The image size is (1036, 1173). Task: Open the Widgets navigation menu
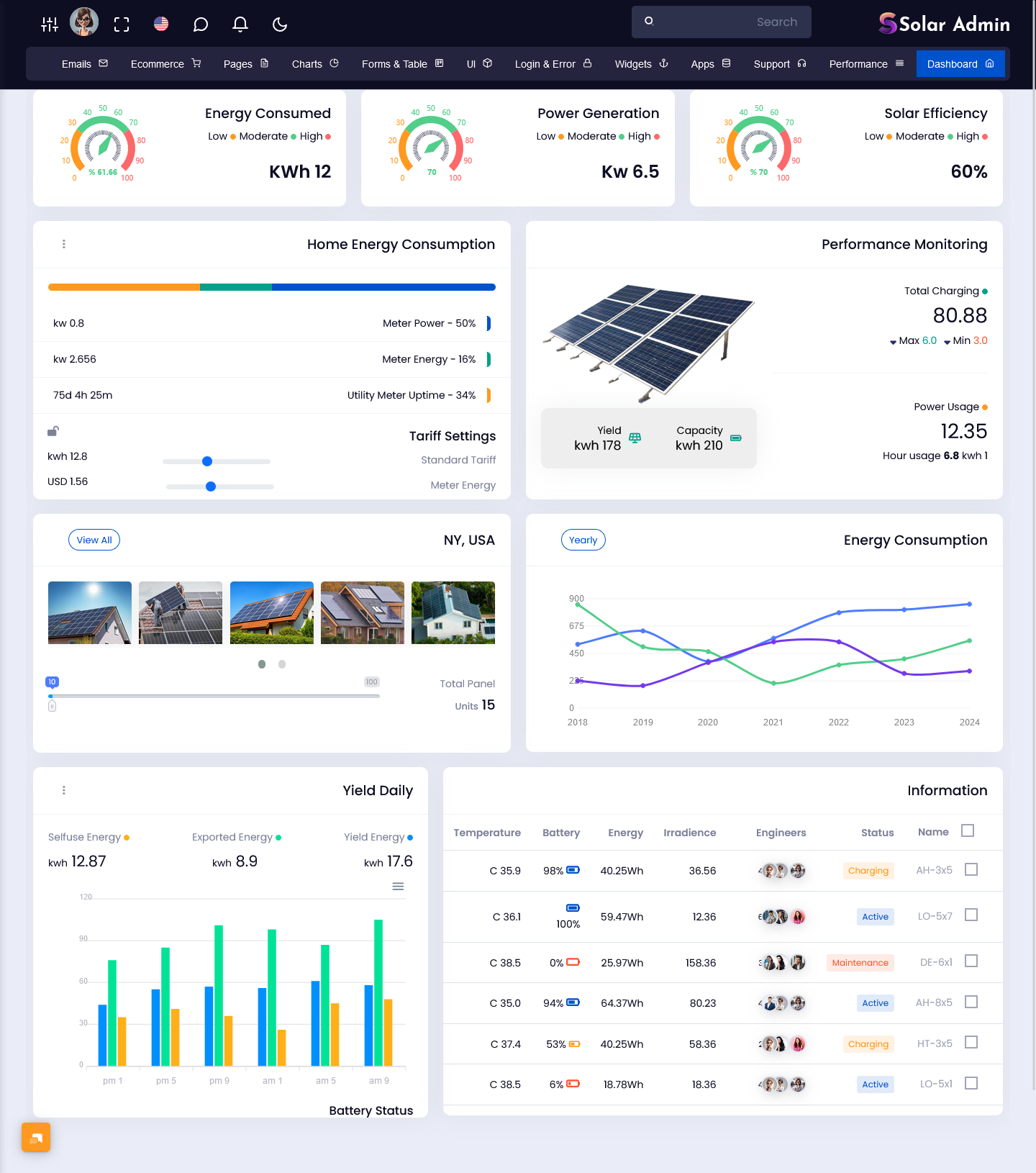641,64
